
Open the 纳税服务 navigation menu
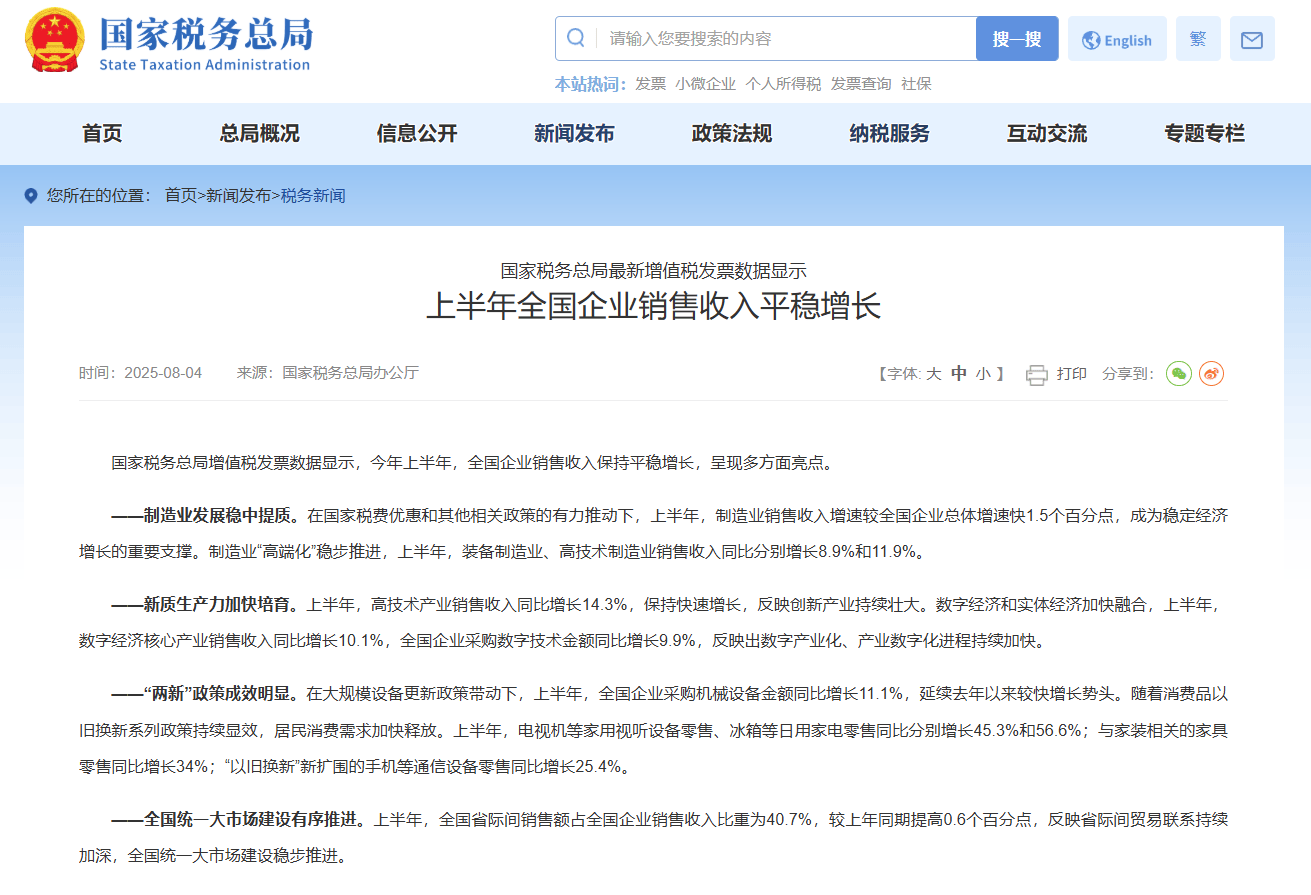pos(889,133)
